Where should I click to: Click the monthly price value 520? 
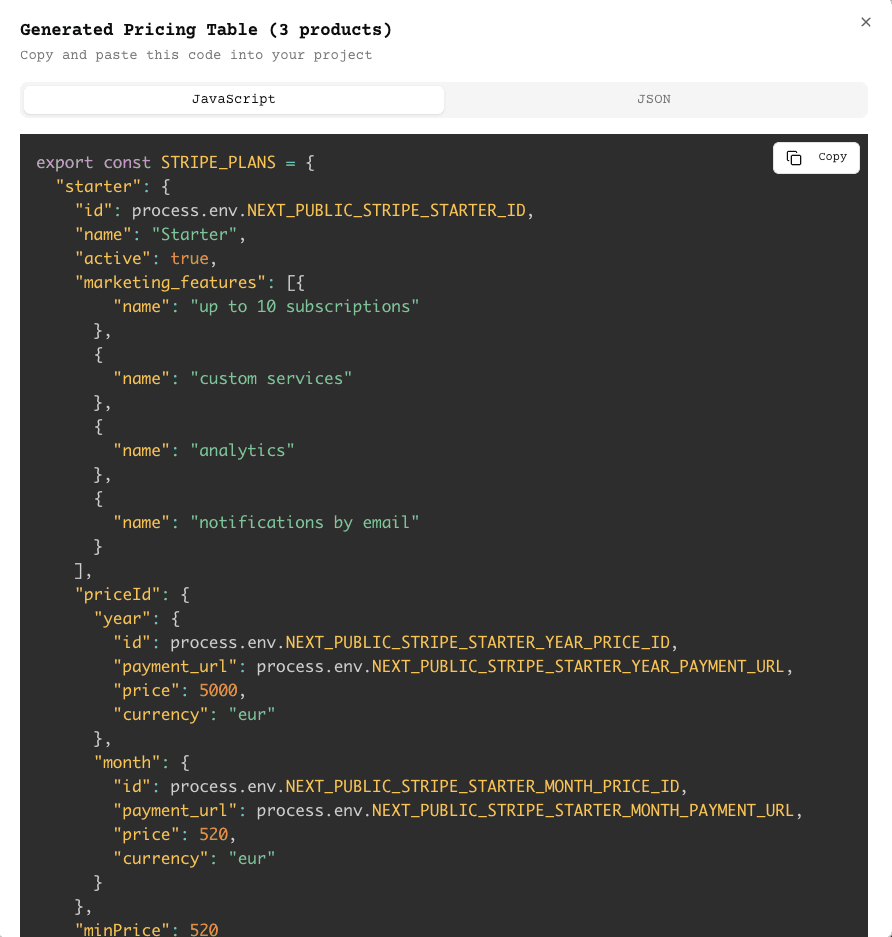coord(213,834)
